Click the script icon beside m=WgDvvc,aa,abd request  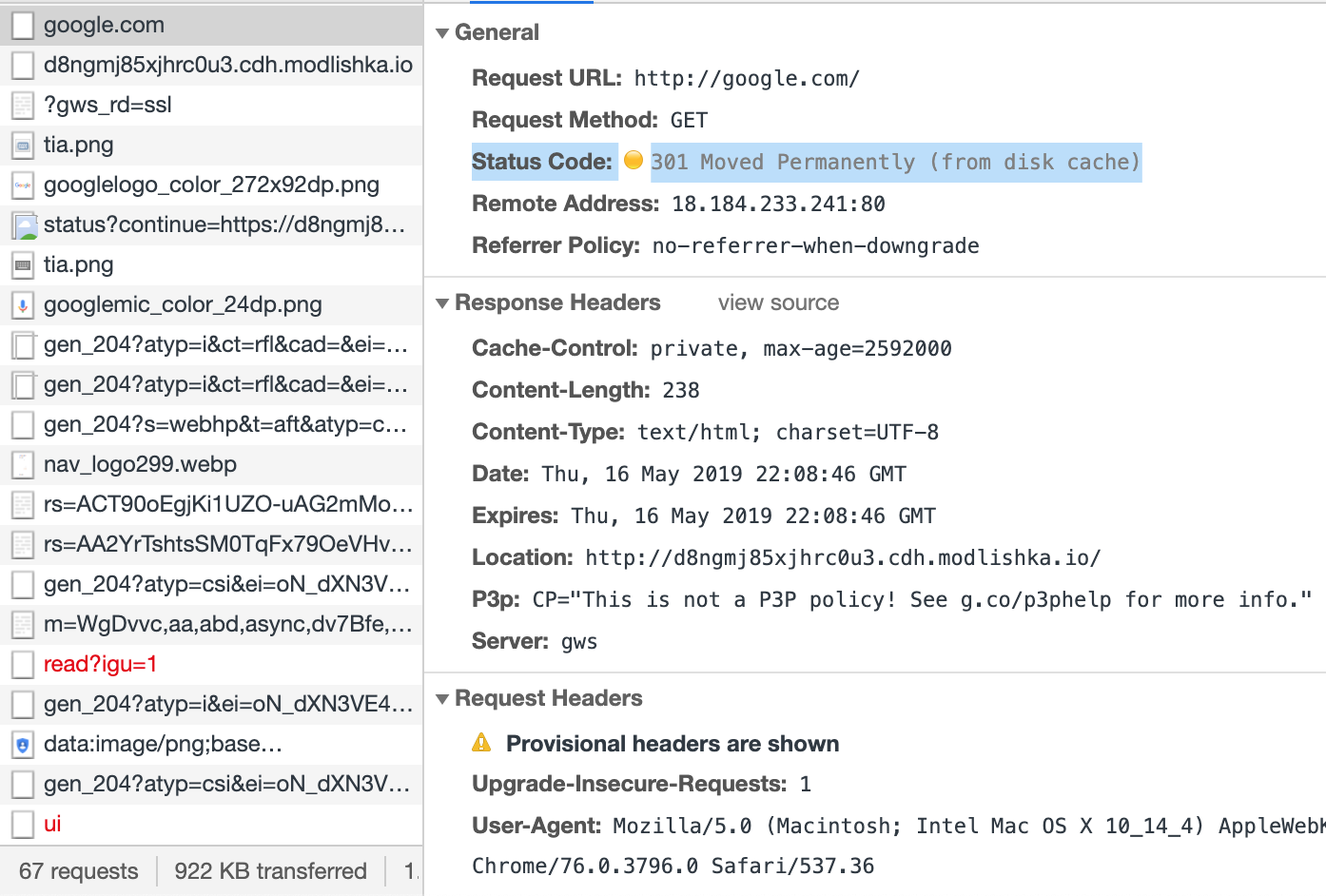(x=23, y=624)
